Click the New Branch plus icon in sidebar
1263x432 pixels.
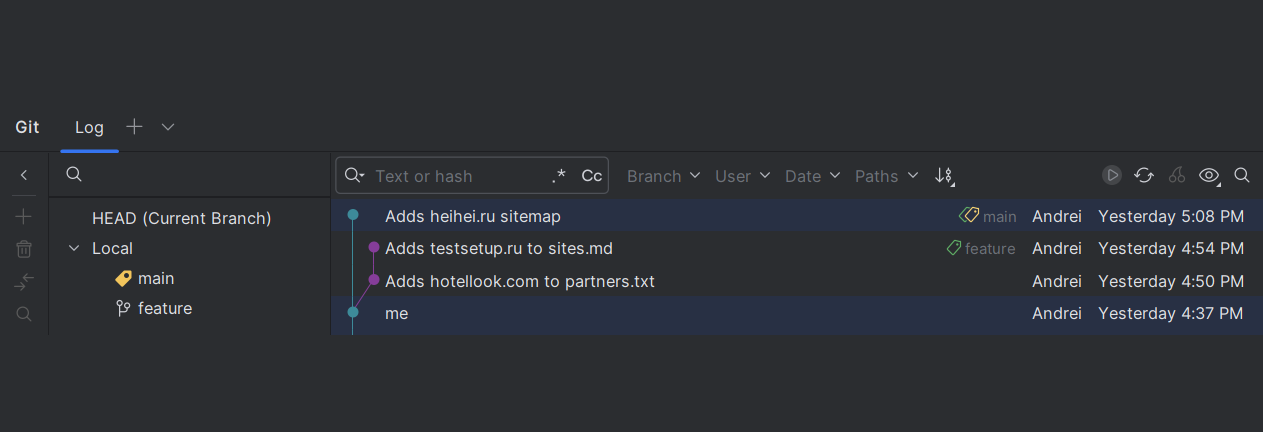tap(24, 217)
